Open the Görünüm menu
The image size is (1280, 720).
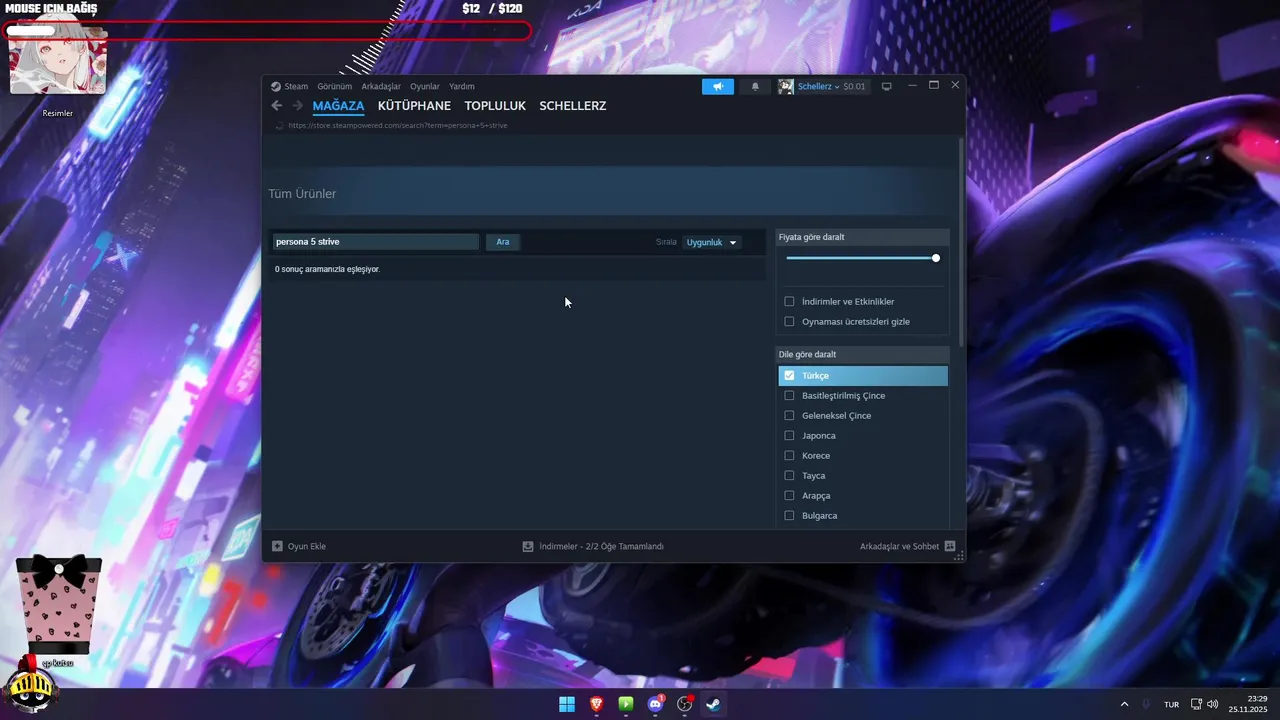334,86
